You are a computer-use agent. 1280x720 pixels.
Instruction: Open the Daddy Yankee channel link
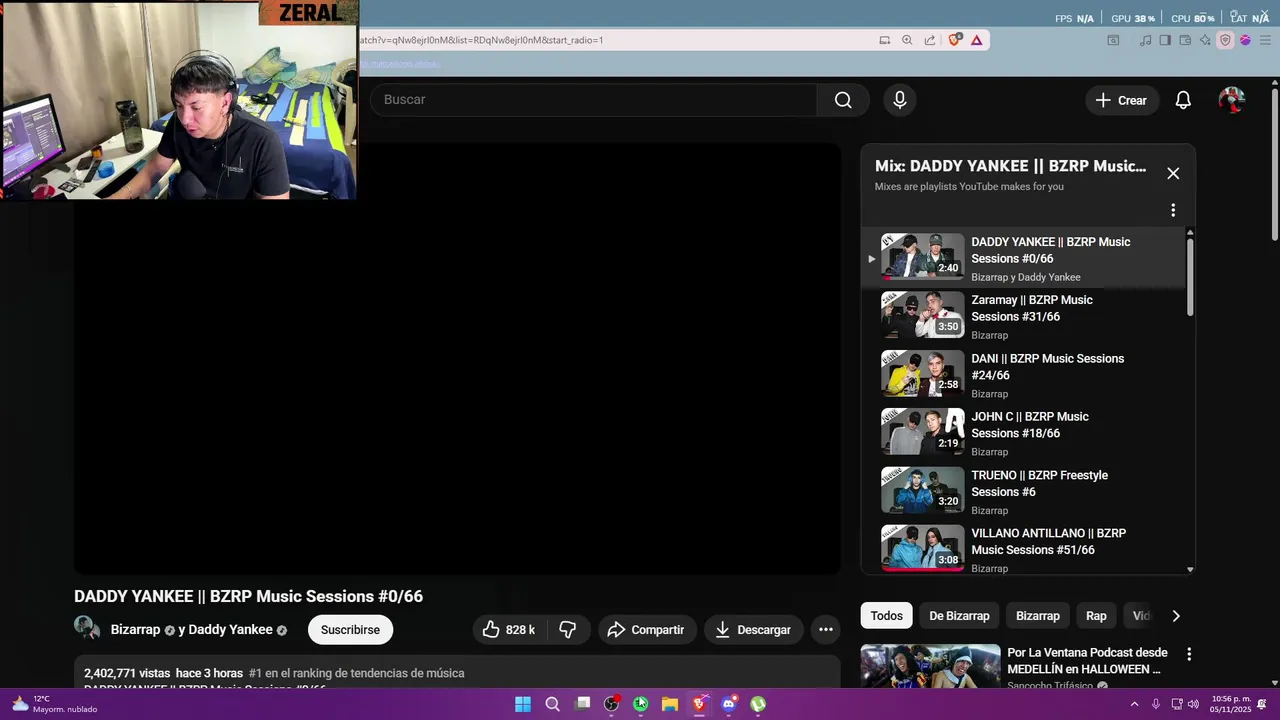coord(230,630)
